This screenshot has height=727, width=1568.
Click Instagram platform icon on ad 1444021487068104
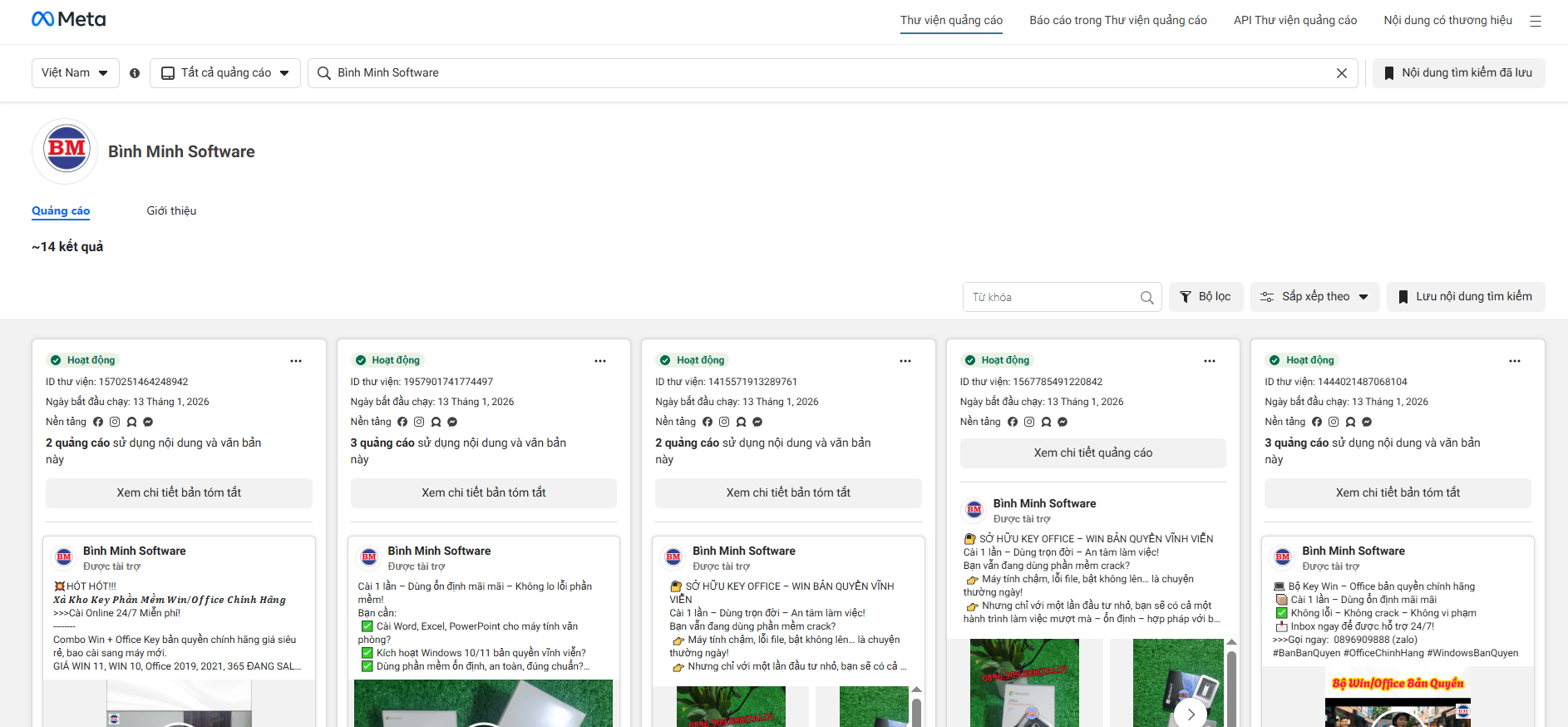[x=1334, y=422]
